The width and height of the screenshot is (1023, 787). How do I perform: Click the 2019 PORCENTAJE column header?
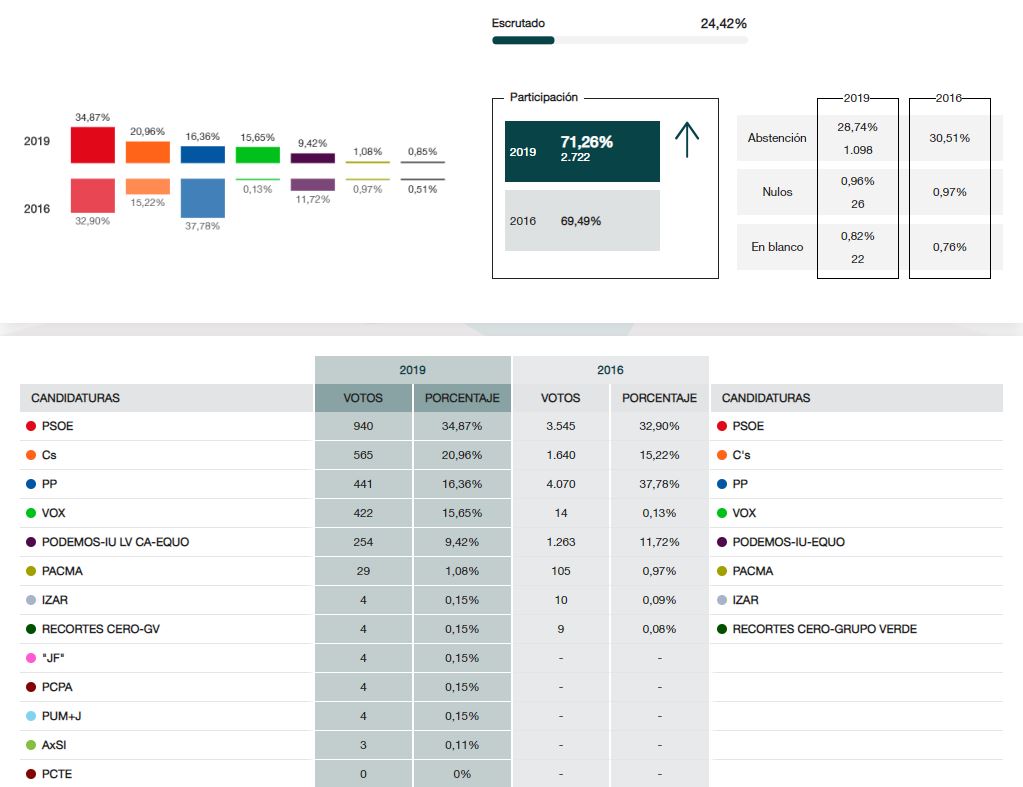[462, 398]
